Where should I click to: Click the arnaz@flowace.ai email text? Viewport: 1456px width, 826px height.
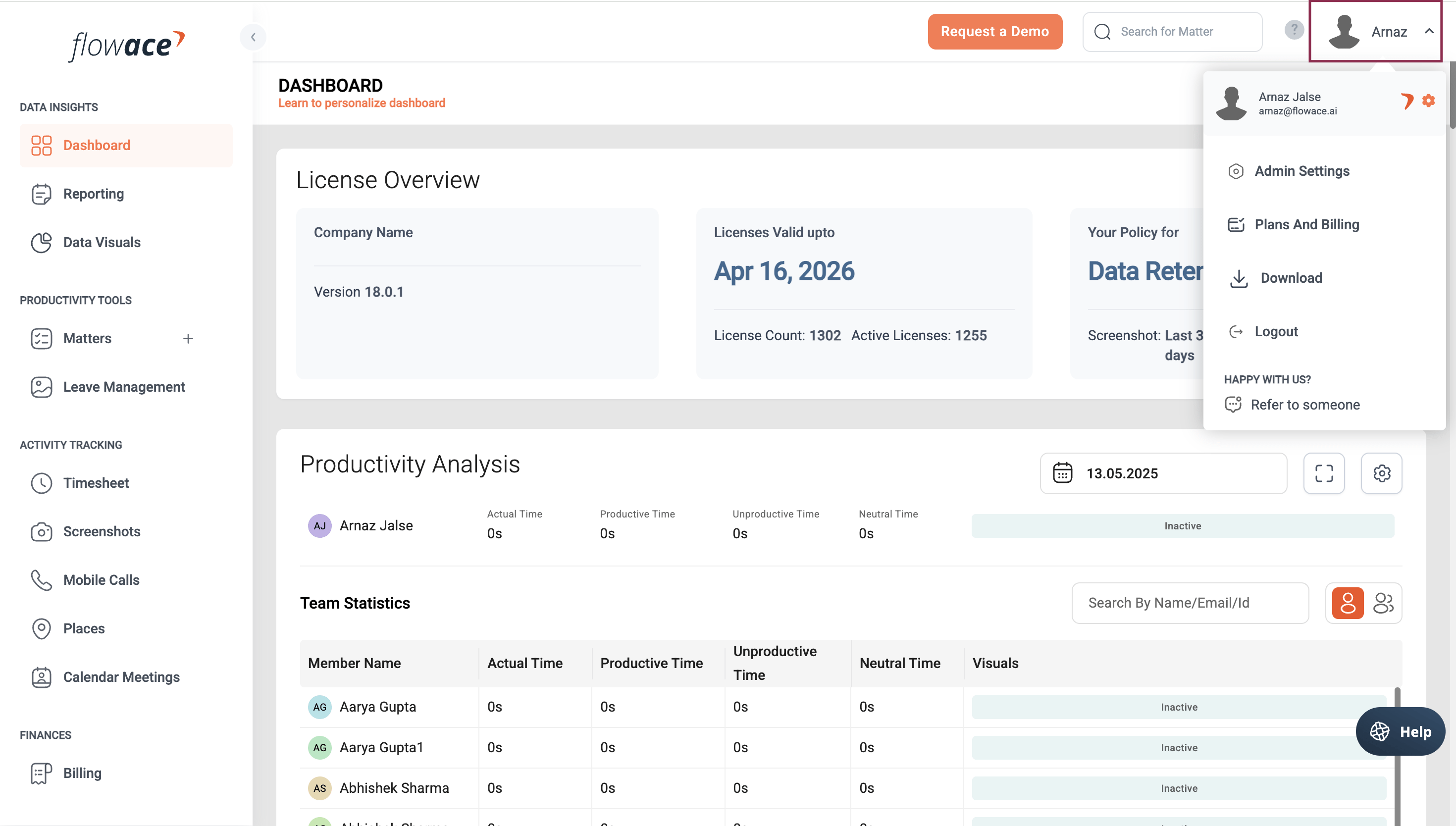click(1297, 111)
